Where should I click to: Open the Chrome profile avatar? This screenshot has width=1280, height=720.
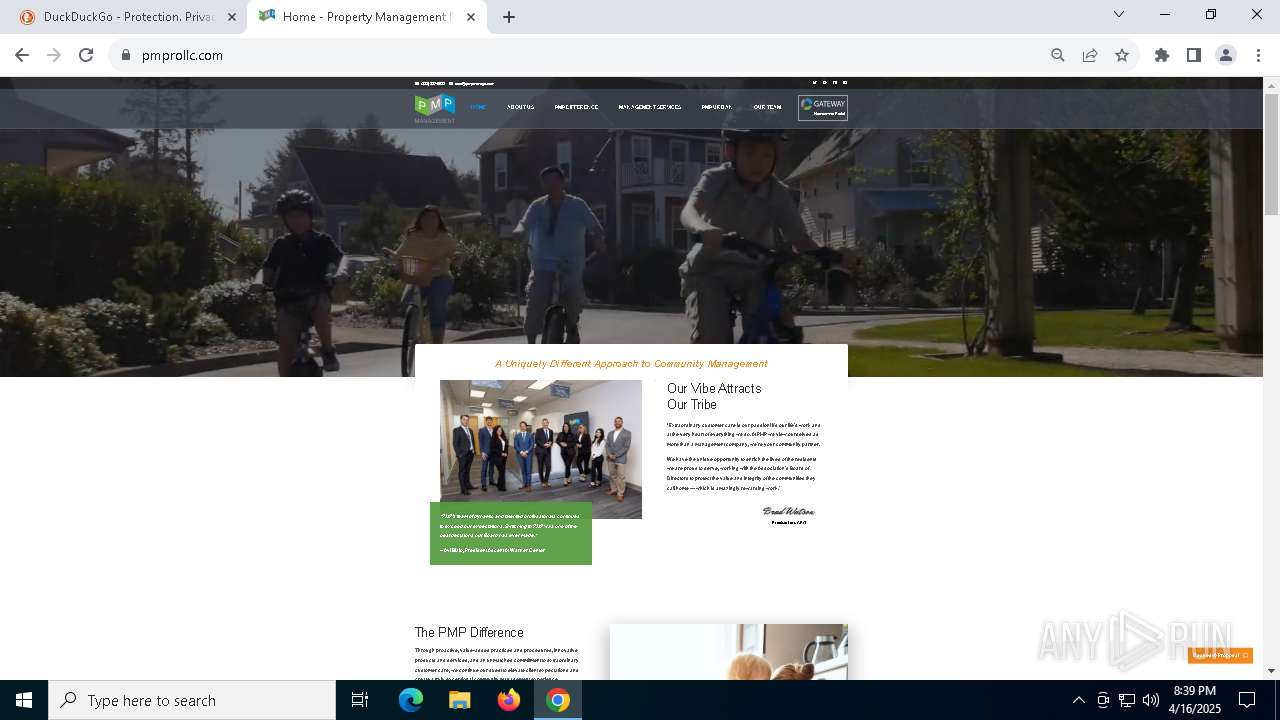tap(1226, 55)
